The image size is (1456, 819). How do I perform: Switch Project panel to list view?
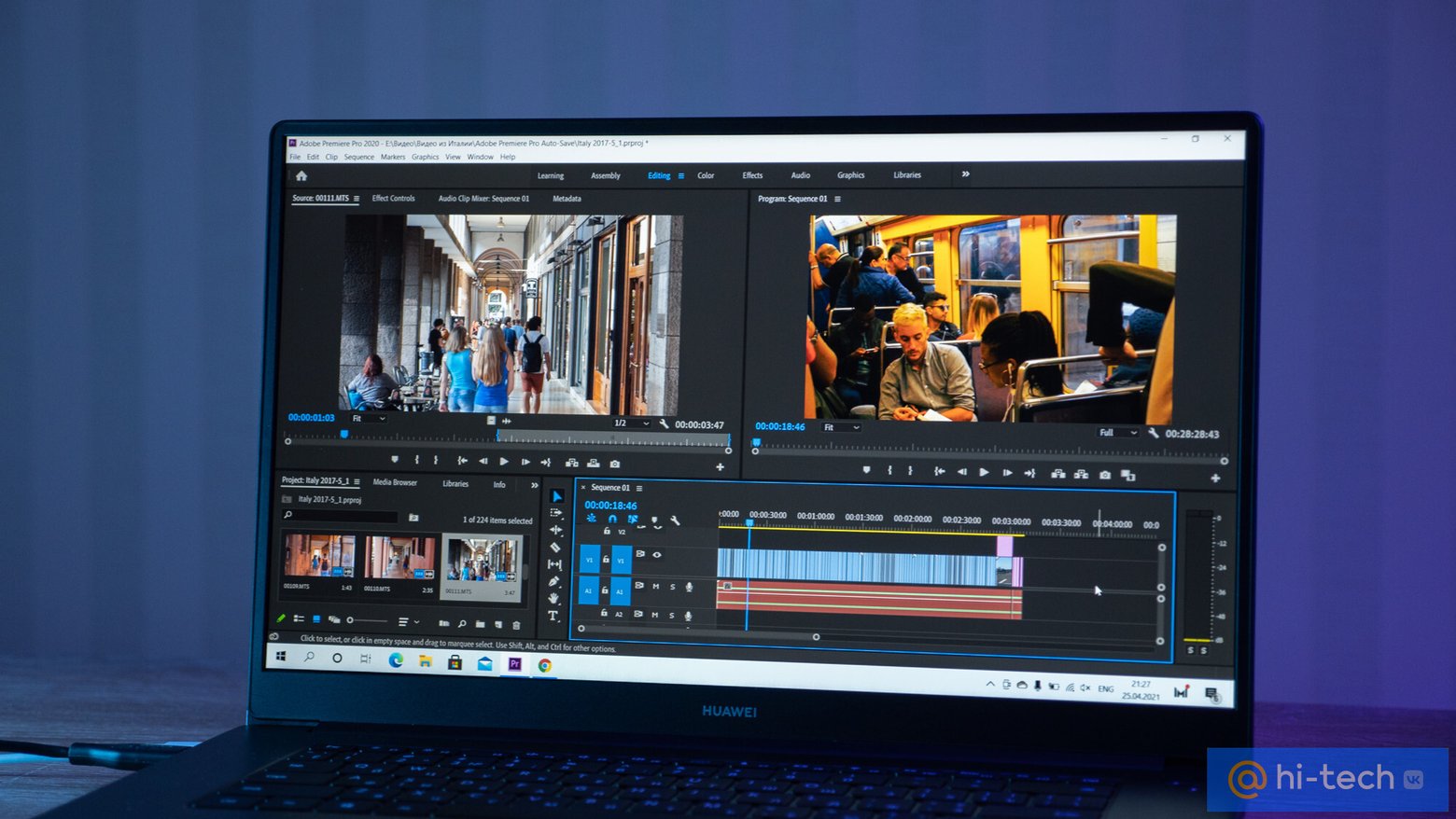(x=299, y=618)
